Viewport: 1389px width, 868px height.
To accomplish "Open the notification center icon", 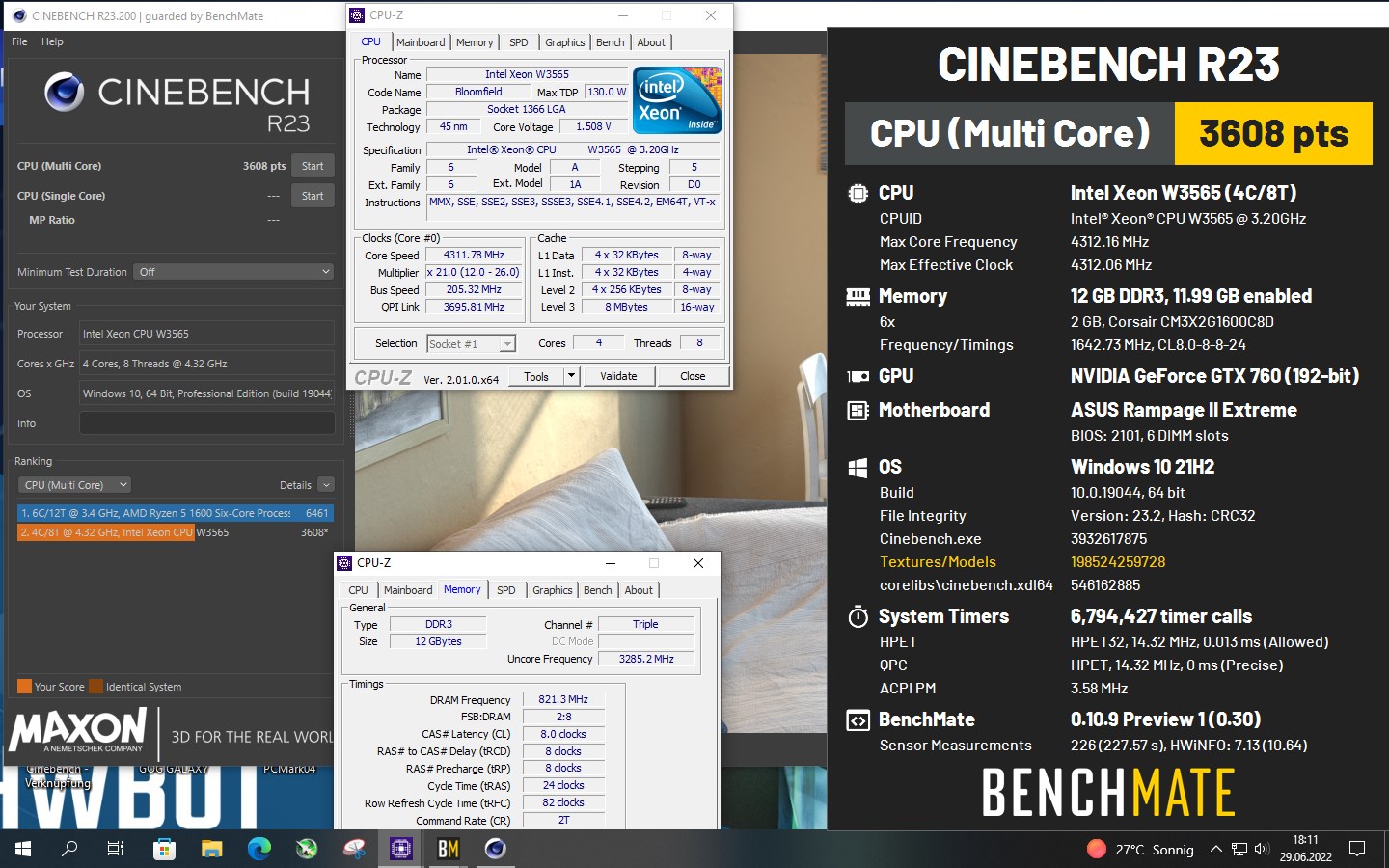I will point(1357,850).
